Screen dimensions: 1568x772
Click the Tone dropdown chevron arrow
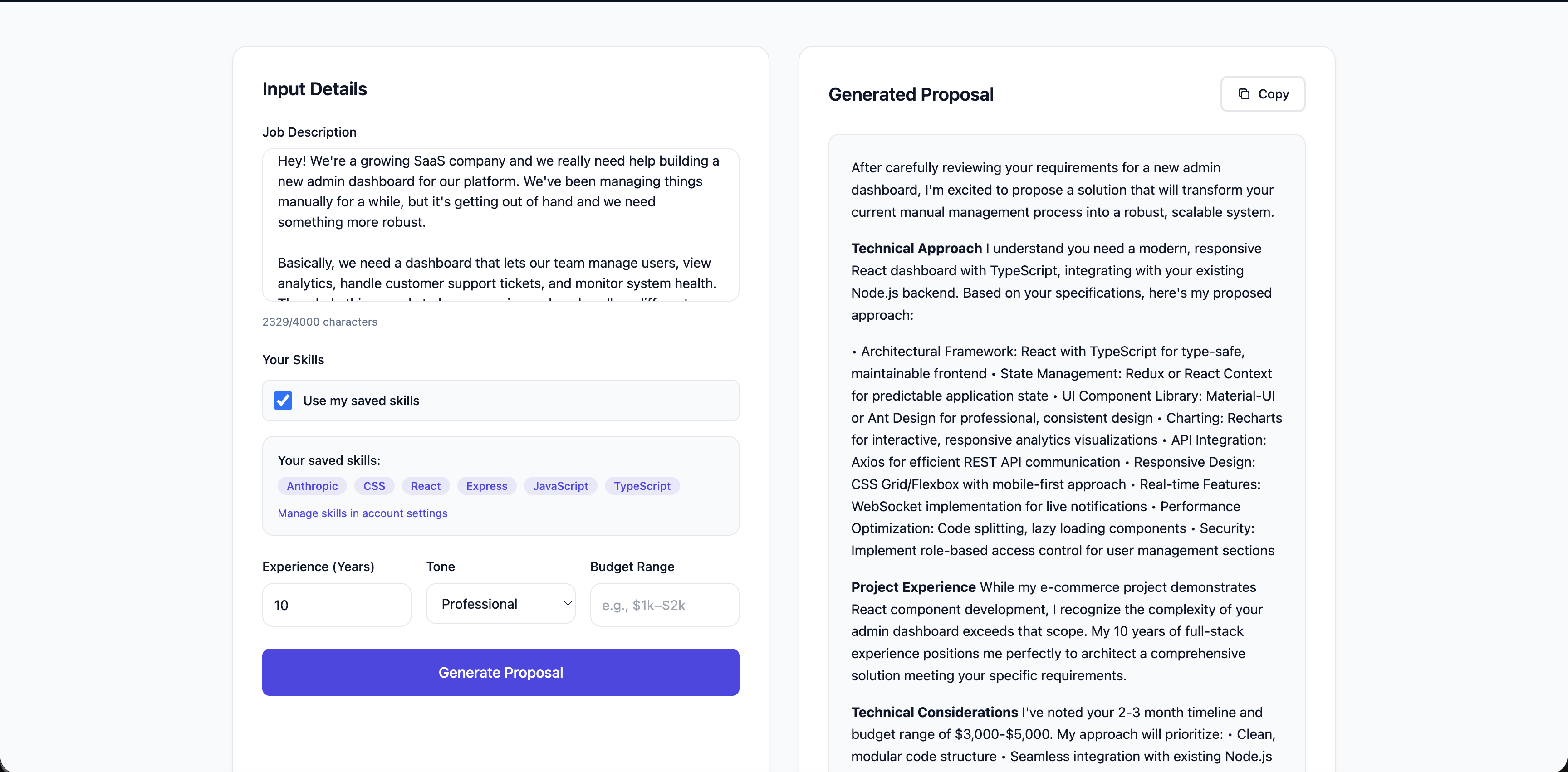(567, 603)
